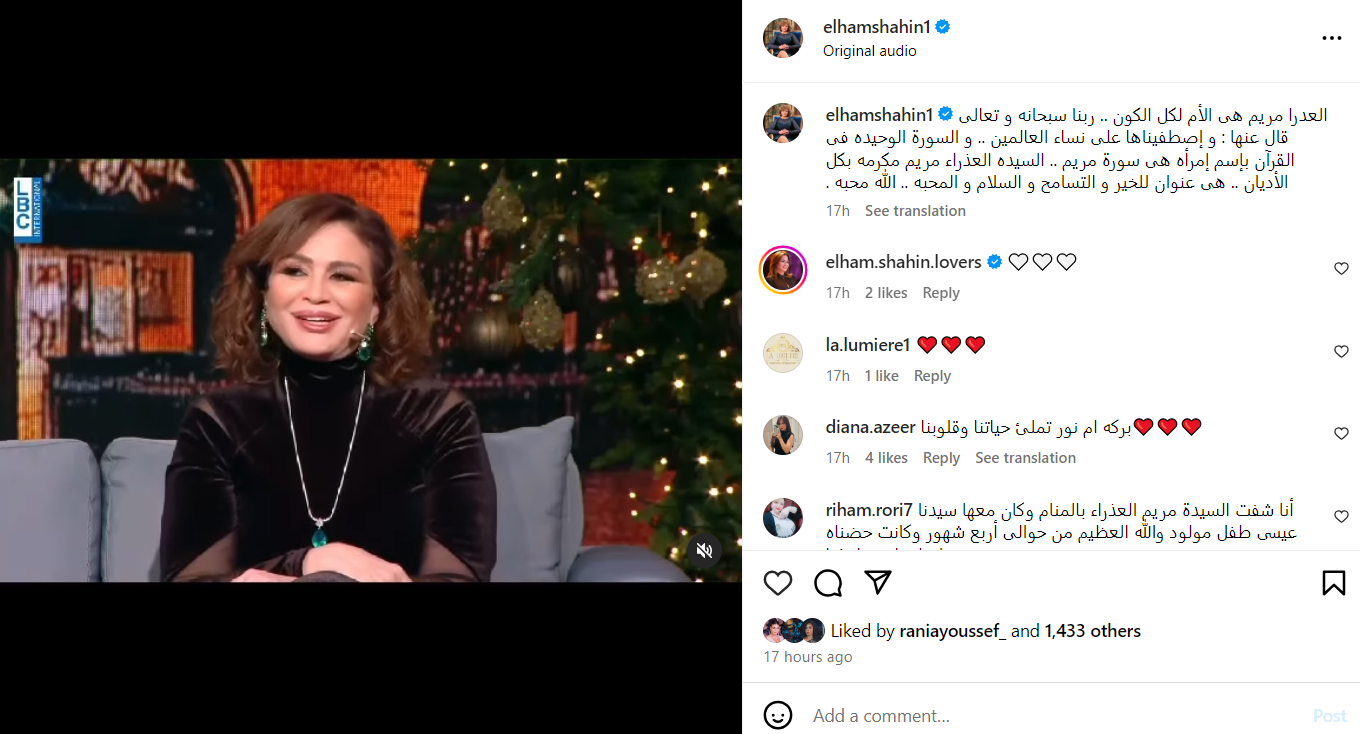Open emoji picker in comment box
1360x734 pixels.
[x=778, y=716]
